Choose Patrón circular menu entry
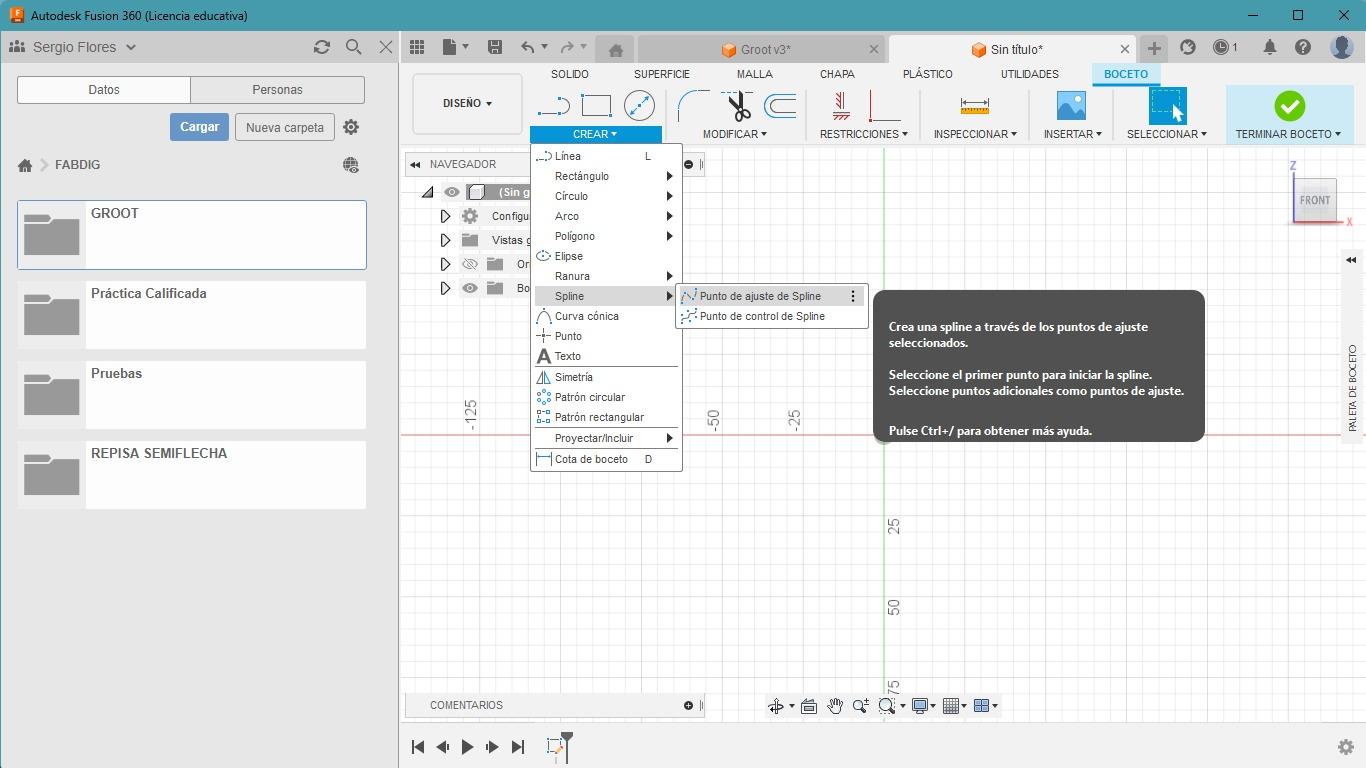Image resolution: width=1366 pixels, height=768 pixels. pos(606,397)
